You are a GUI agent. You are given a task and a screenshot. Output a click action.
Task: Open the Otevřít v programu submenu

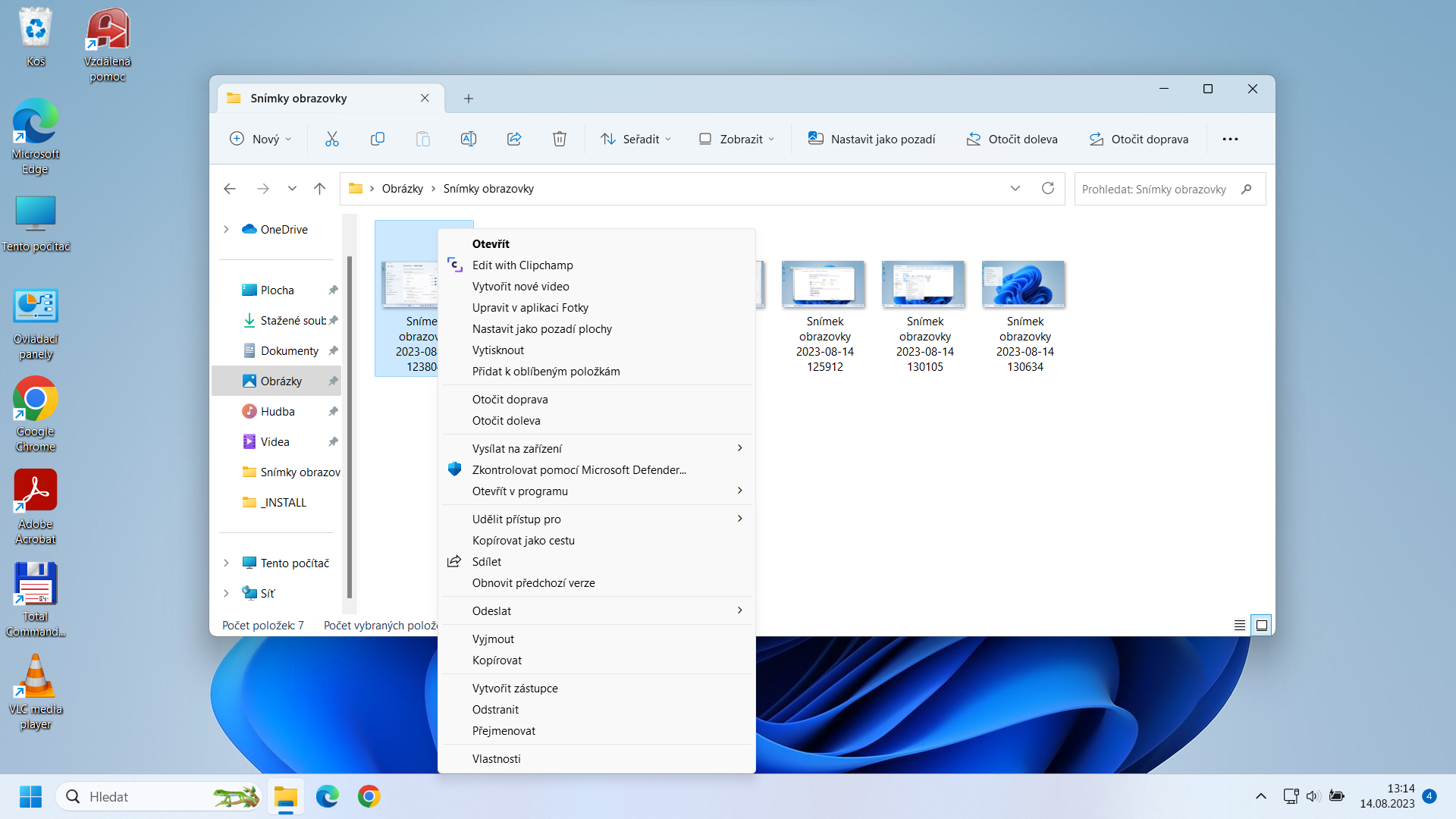tap(519, 491)
